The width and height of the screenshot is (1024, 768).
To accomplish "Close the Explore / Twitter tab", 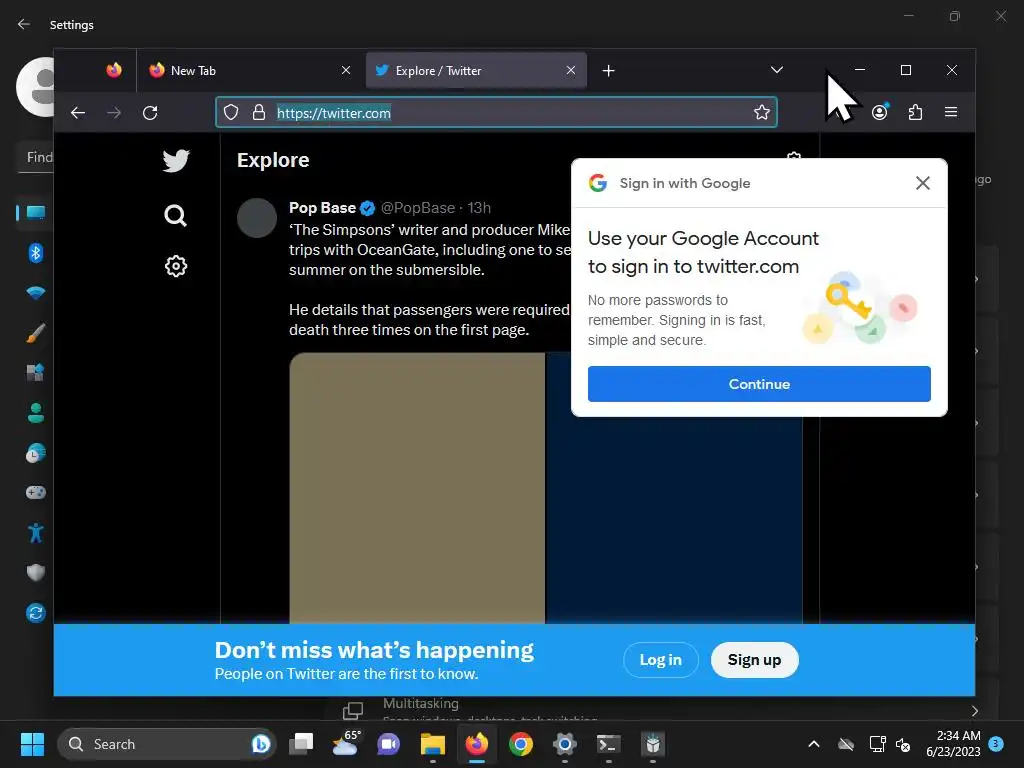I will (571, 71).
